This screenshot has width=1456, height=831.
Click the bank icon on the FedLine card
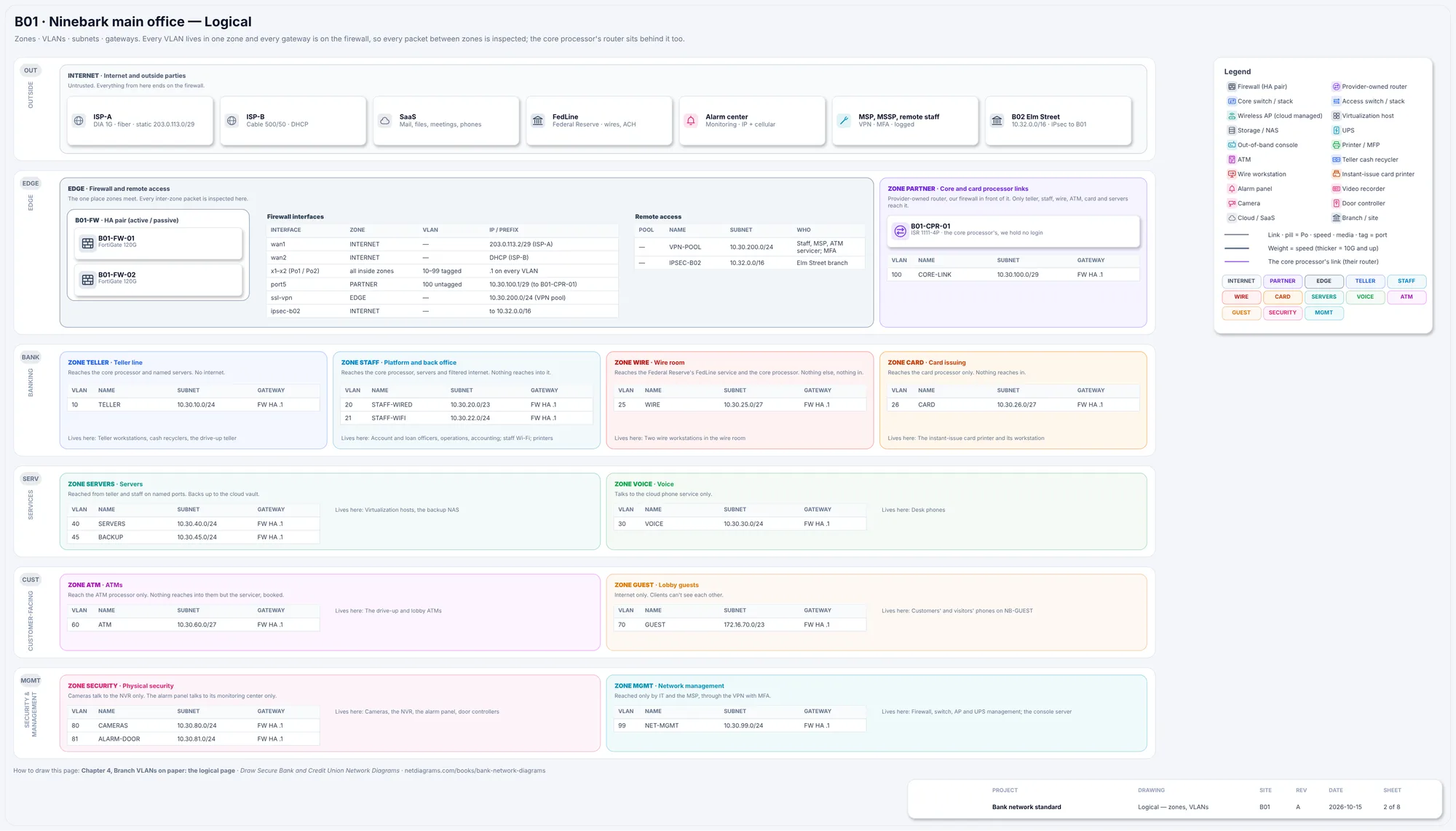[538, 121]
